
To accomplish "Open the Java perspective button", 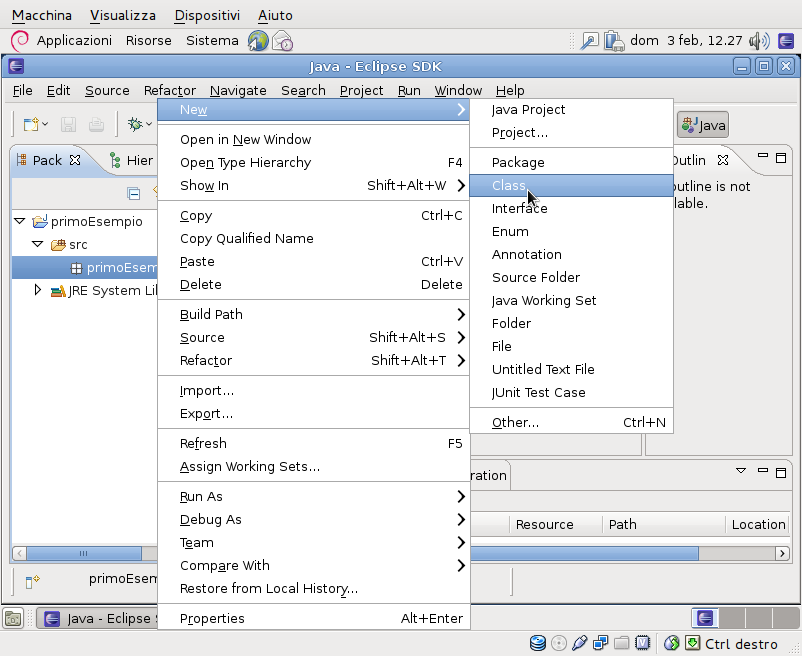I will [703, 125].
